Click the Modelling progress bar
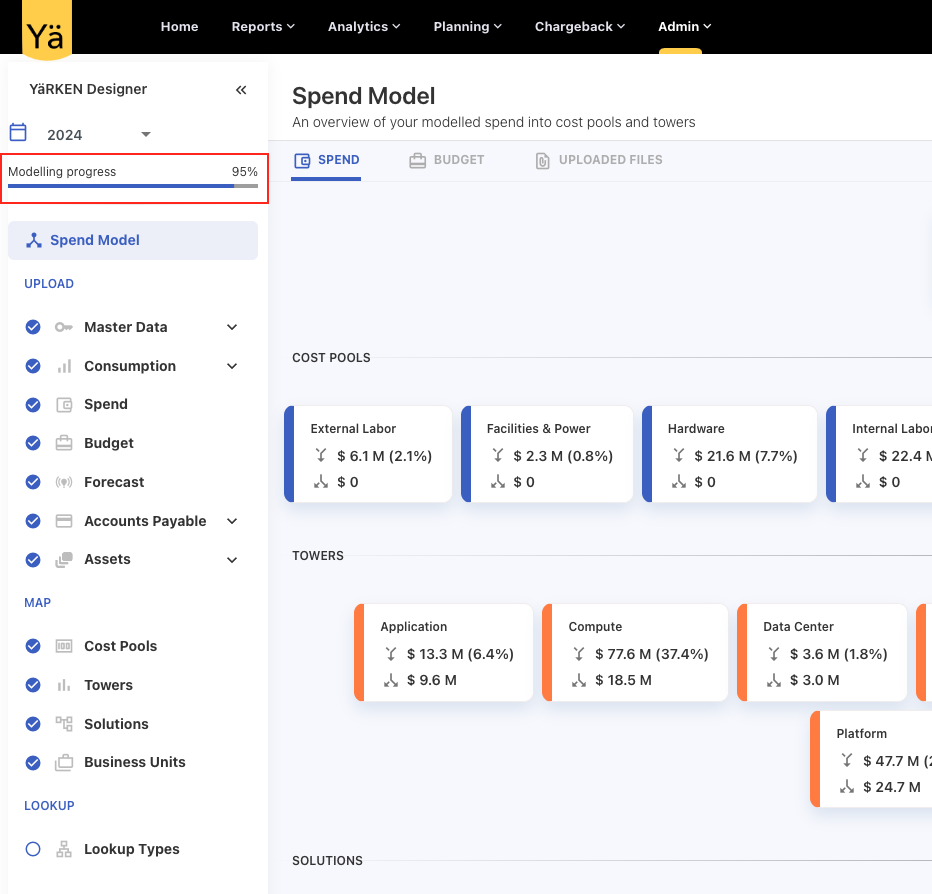 pos(133,186)
